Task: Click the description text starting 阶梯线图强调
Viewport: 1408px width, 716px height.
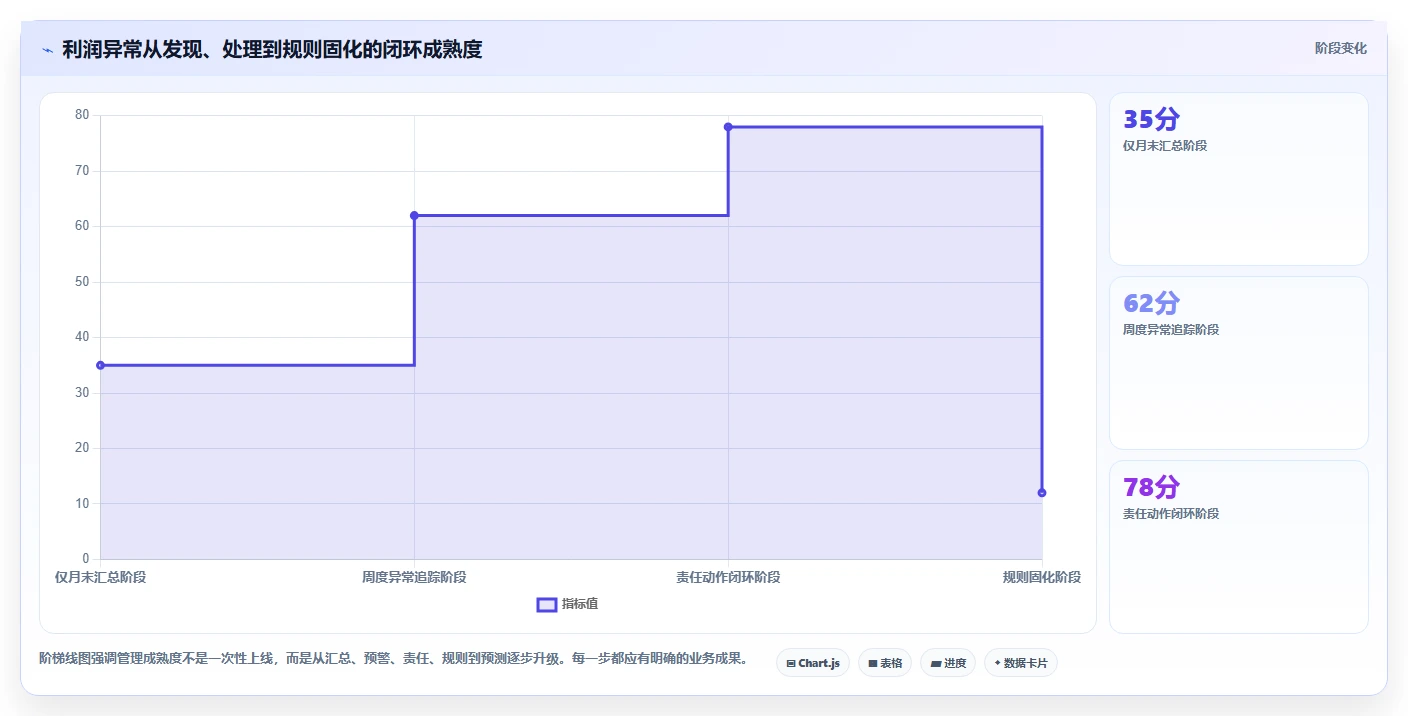Action: [393, 658]
